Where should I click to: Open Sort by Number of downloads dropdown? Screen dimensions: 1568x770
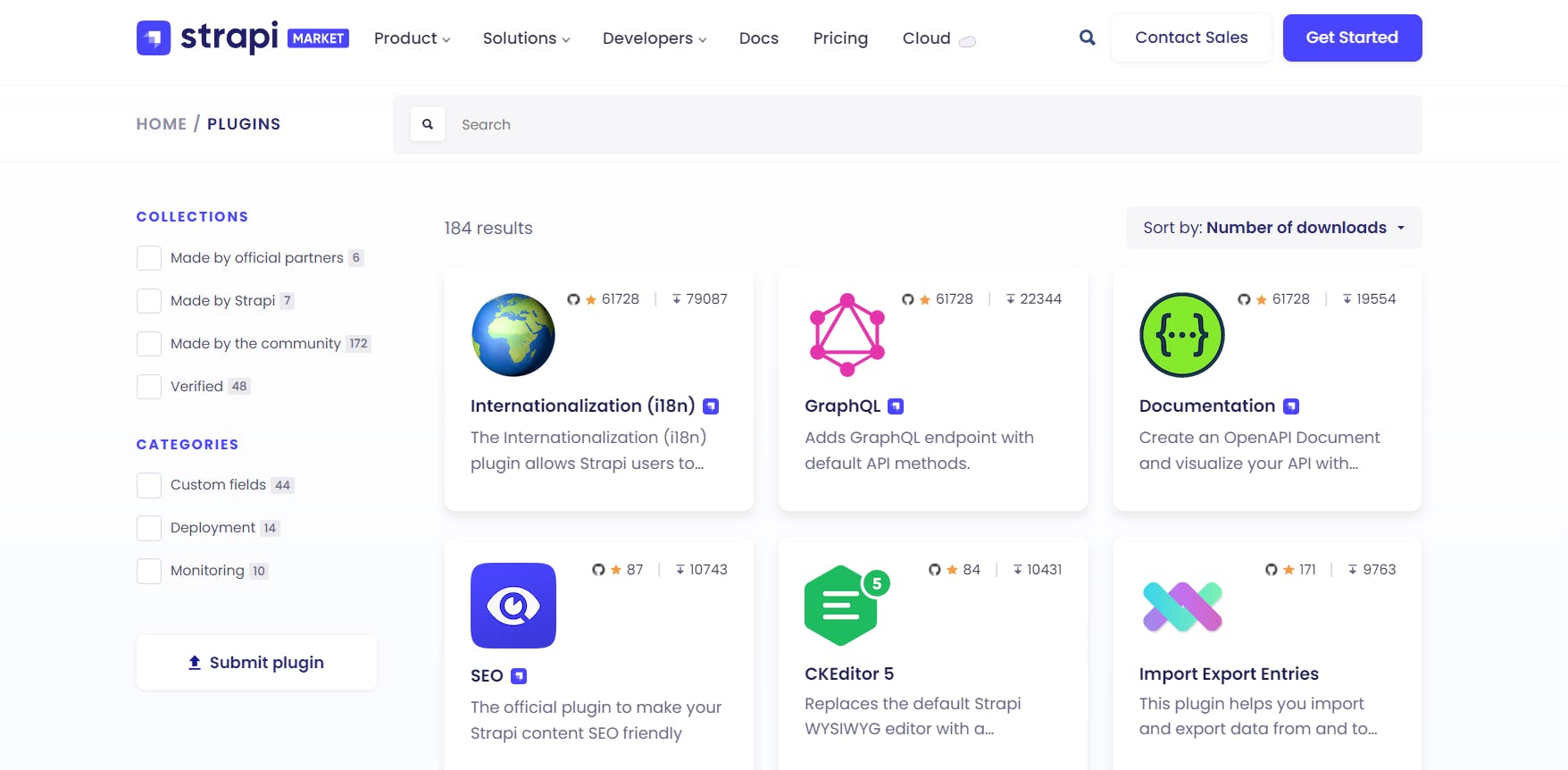click(x=1274, y=228)
